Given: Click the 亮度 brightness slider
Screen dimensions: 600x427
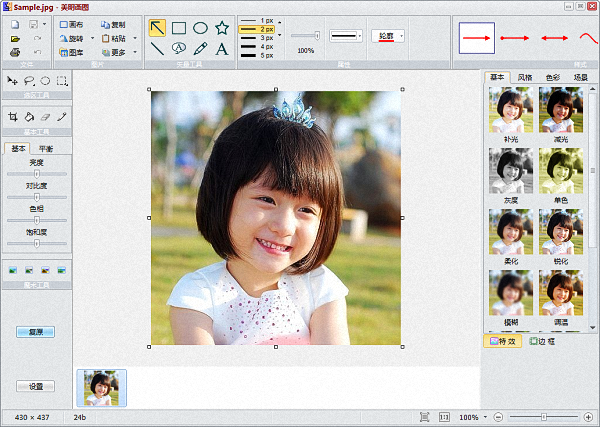Looking at the screenshot, I should coord(36,173).
